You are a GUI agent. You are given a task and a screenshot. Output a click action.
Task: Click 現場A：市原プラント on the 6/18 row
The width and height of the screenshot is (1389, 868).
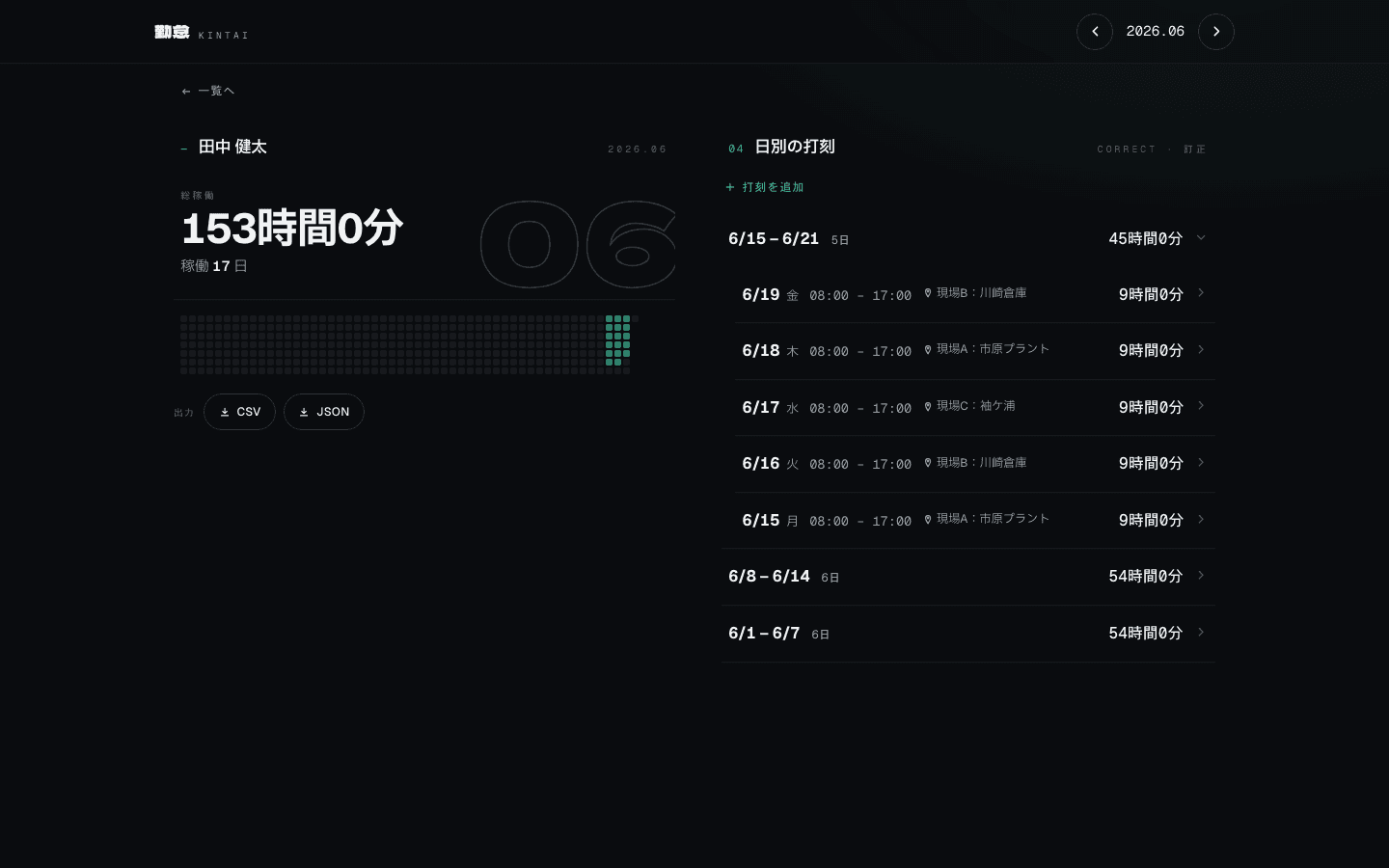click(994, 349)
